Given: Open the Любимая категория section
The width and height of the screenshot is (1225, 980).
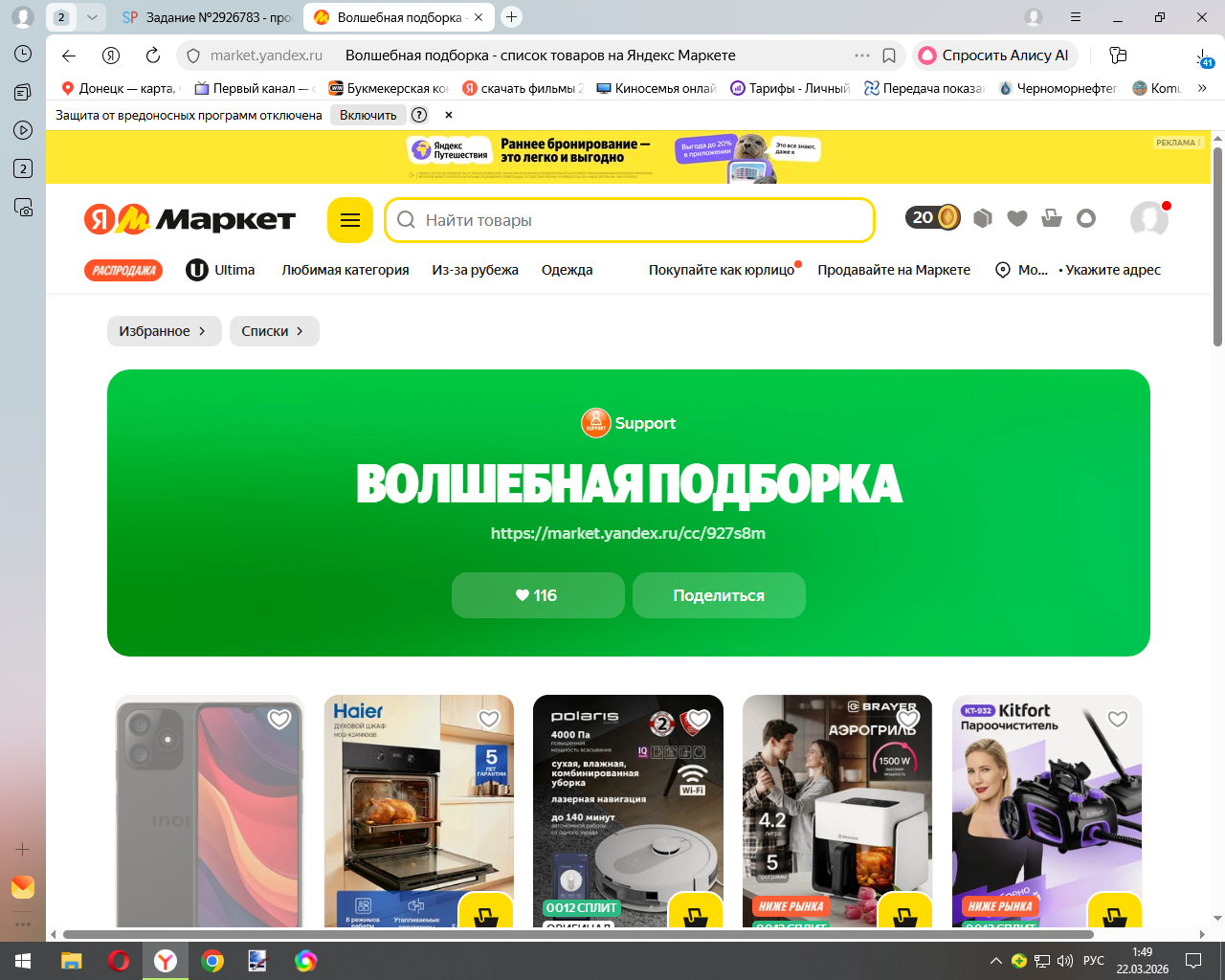Looking at the screenshot, I should tap(345, 270).
